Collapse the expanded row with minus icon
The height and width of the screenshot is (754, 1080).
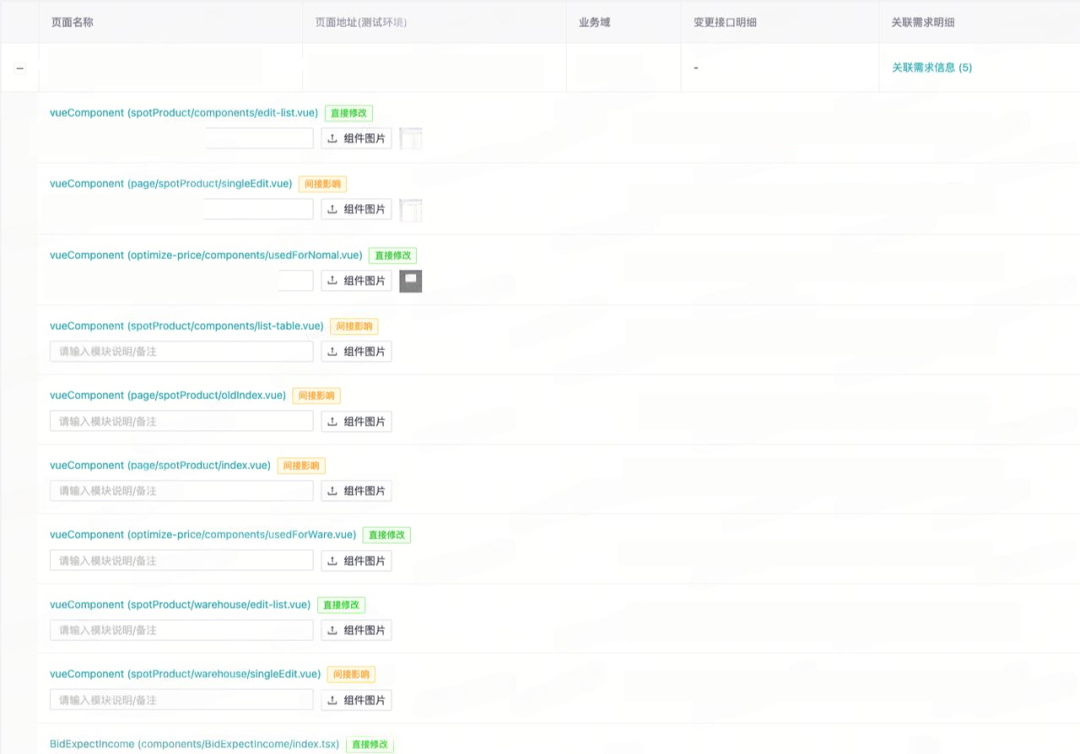[20, 68]
